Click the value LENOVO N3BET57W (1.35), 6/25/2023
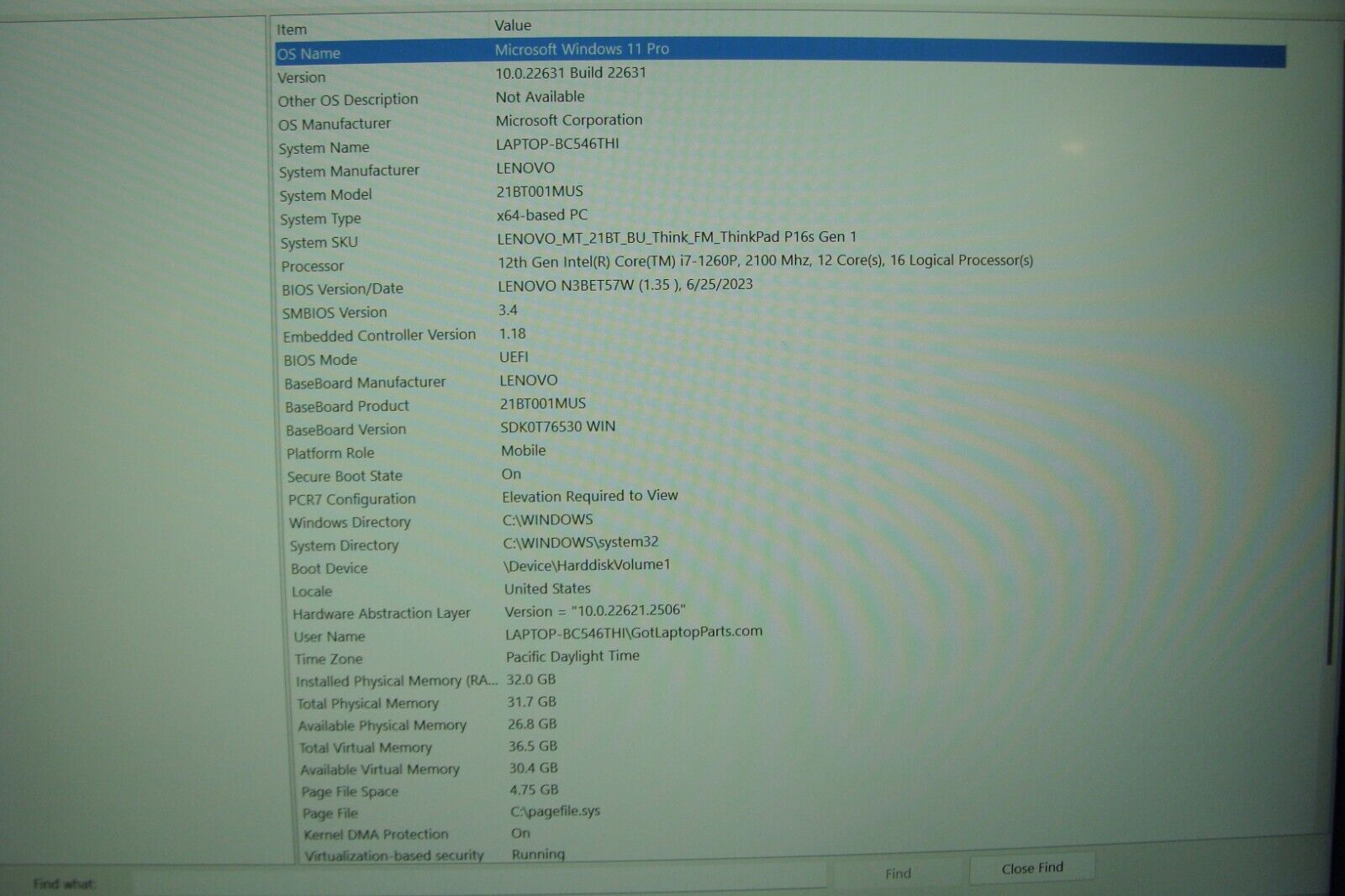Image resolution: width=1345 pixels, height=896 pixels. [625, 284]
